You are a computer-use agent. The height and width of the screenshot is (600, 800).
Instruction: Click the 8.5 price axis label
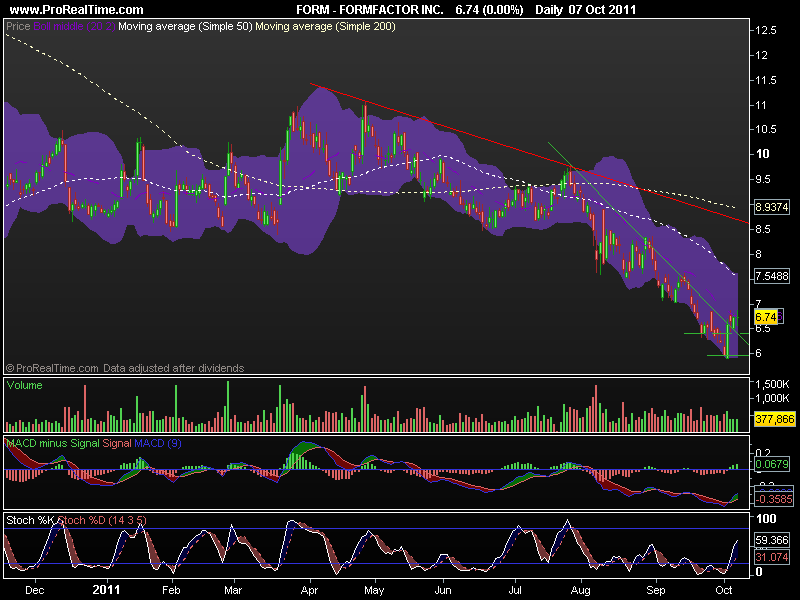(765, 229)
